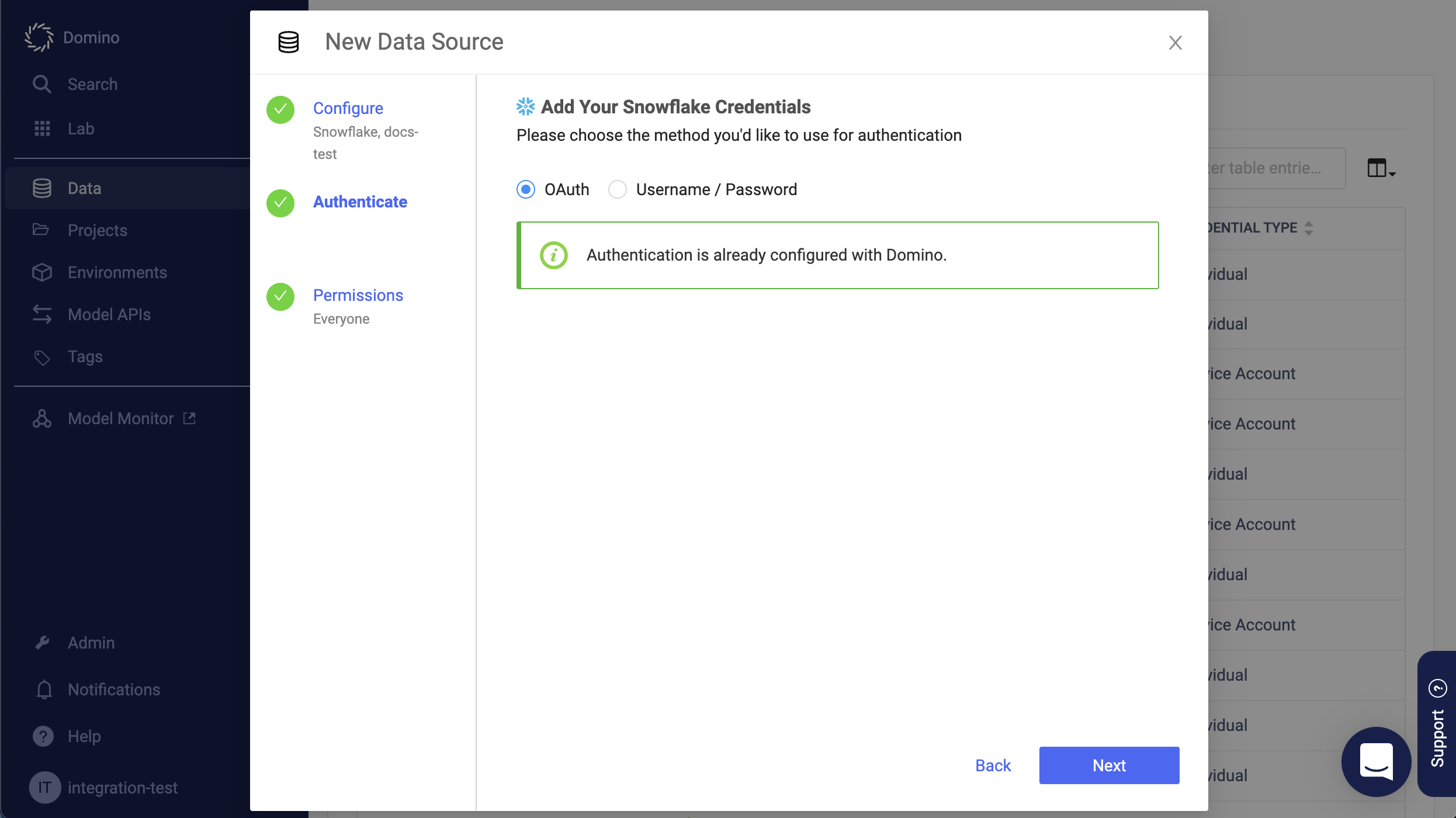
Task: Click the Notifications bell icon
Action: coord(44,689)
